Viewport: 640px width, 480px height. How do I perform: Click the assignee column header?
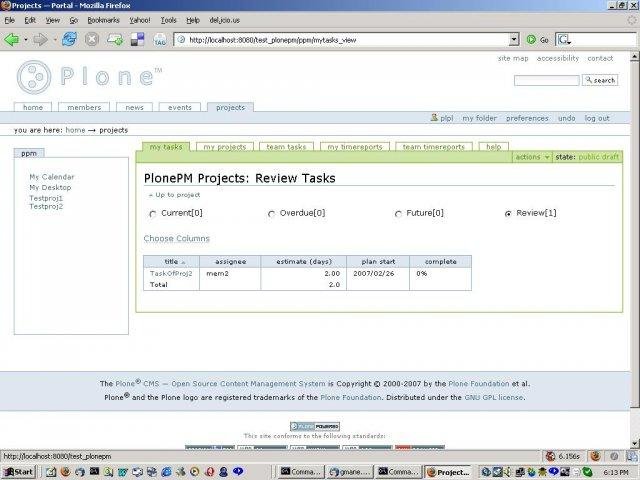[x=230, y=262]
